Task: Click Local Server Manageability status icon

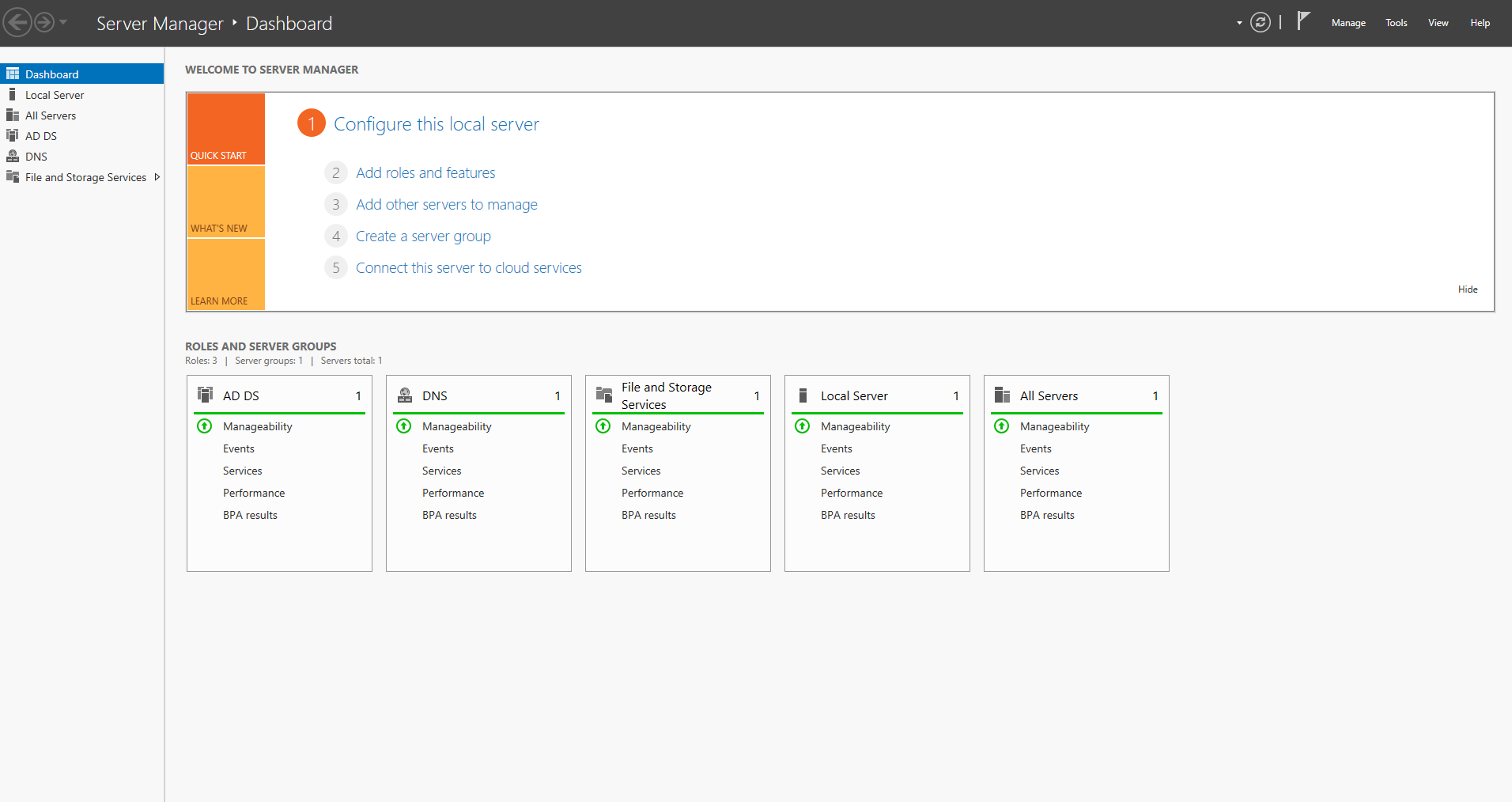Action: (x=803, y=426)
